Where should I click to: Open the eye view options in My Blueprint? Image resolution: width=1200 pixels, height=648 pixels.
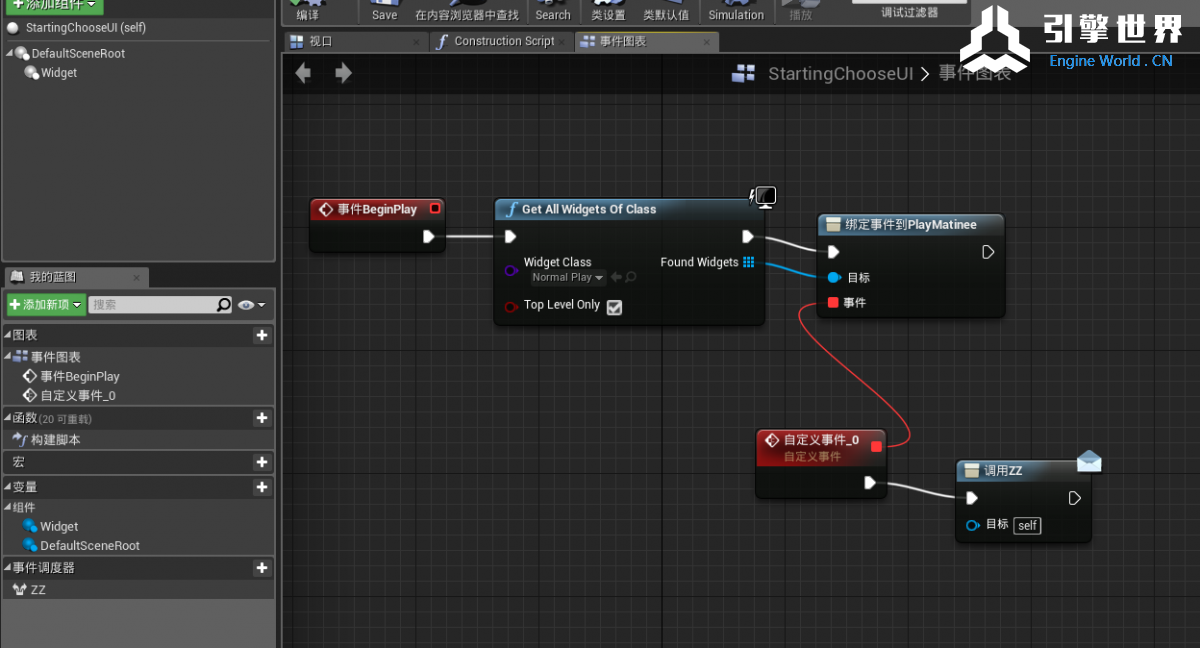252,305
